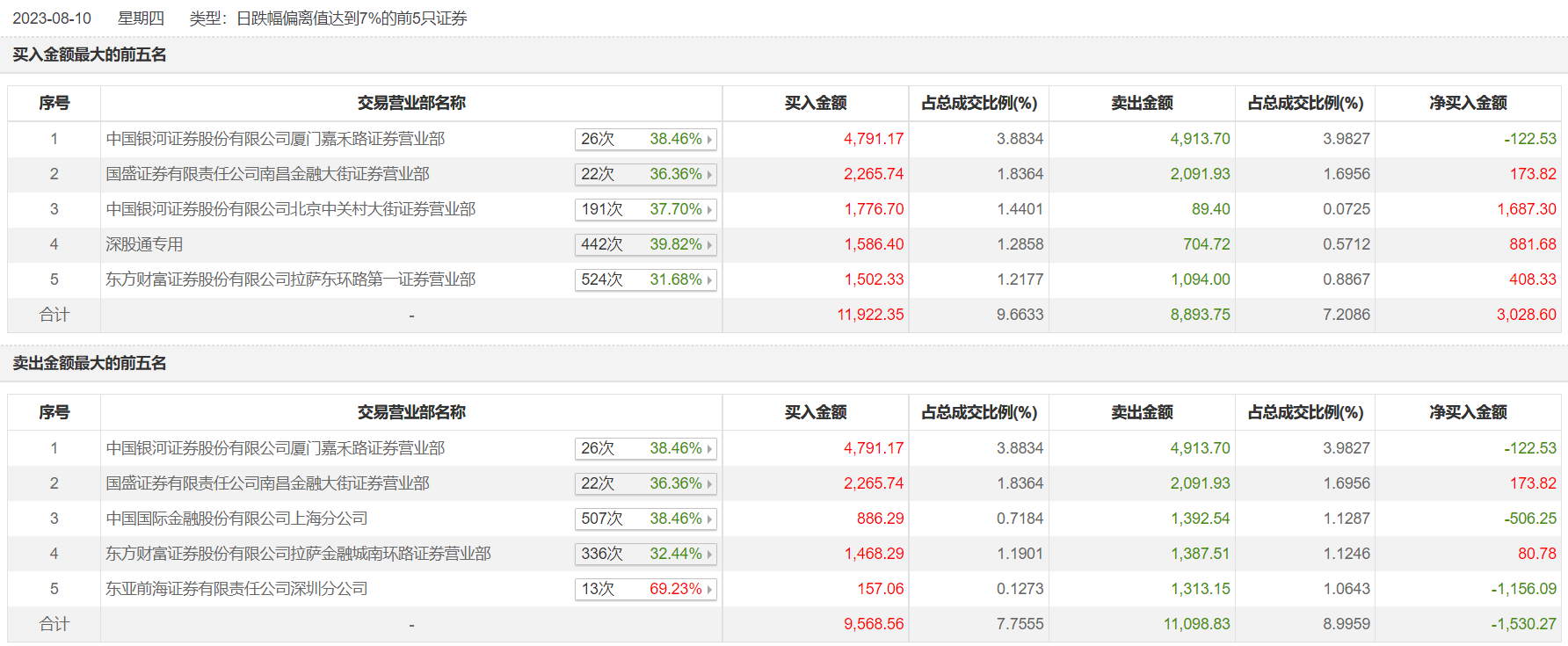
Task: Open the 442次 39.82% stats dropdown
Action: pyautogui.click(x=709, y=245)
